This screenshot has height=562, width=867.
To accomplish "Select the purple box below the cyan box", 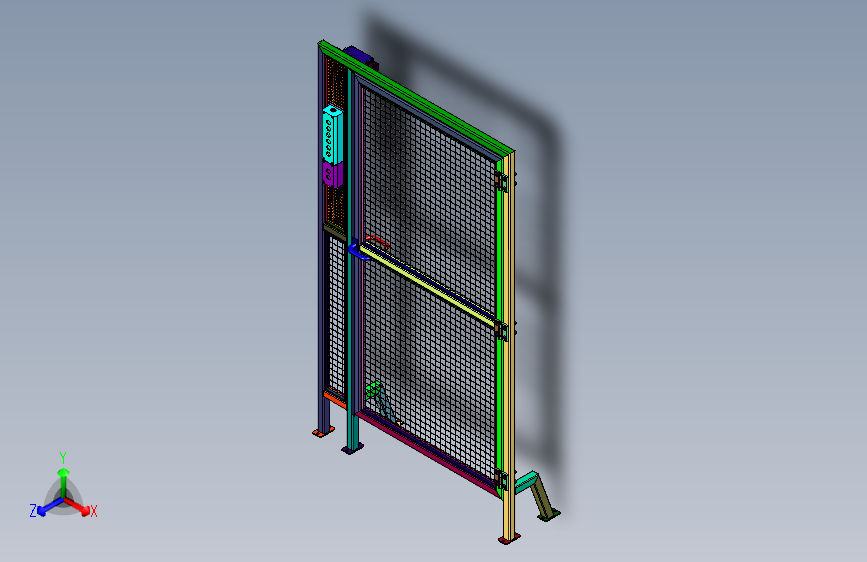I will (332, 174).
